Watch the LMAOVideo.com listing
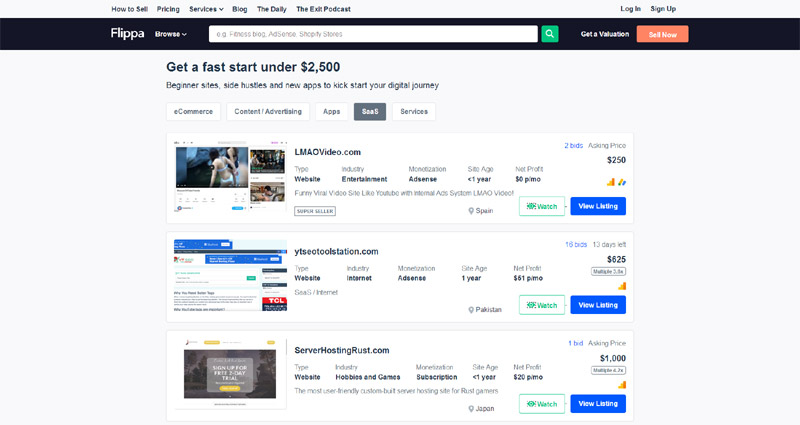The height and width of the screenshot is (425, 800). tap(542, 206)
